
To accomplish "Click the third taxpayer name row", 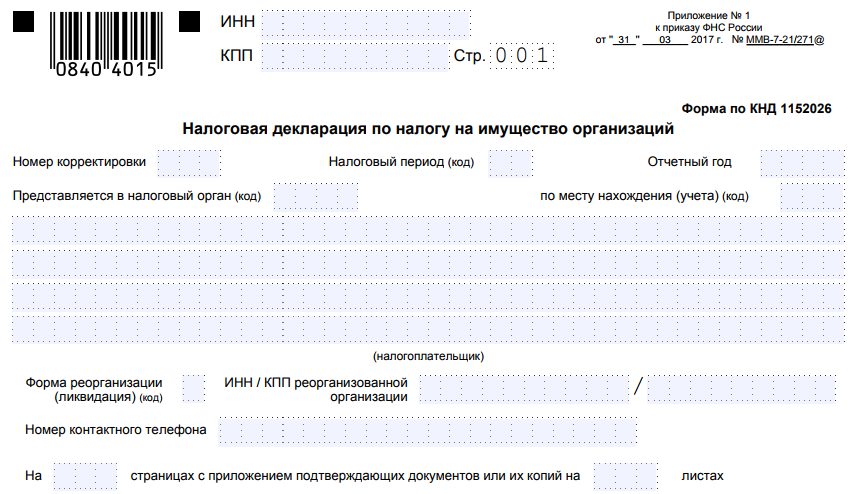I will [428, 296].
